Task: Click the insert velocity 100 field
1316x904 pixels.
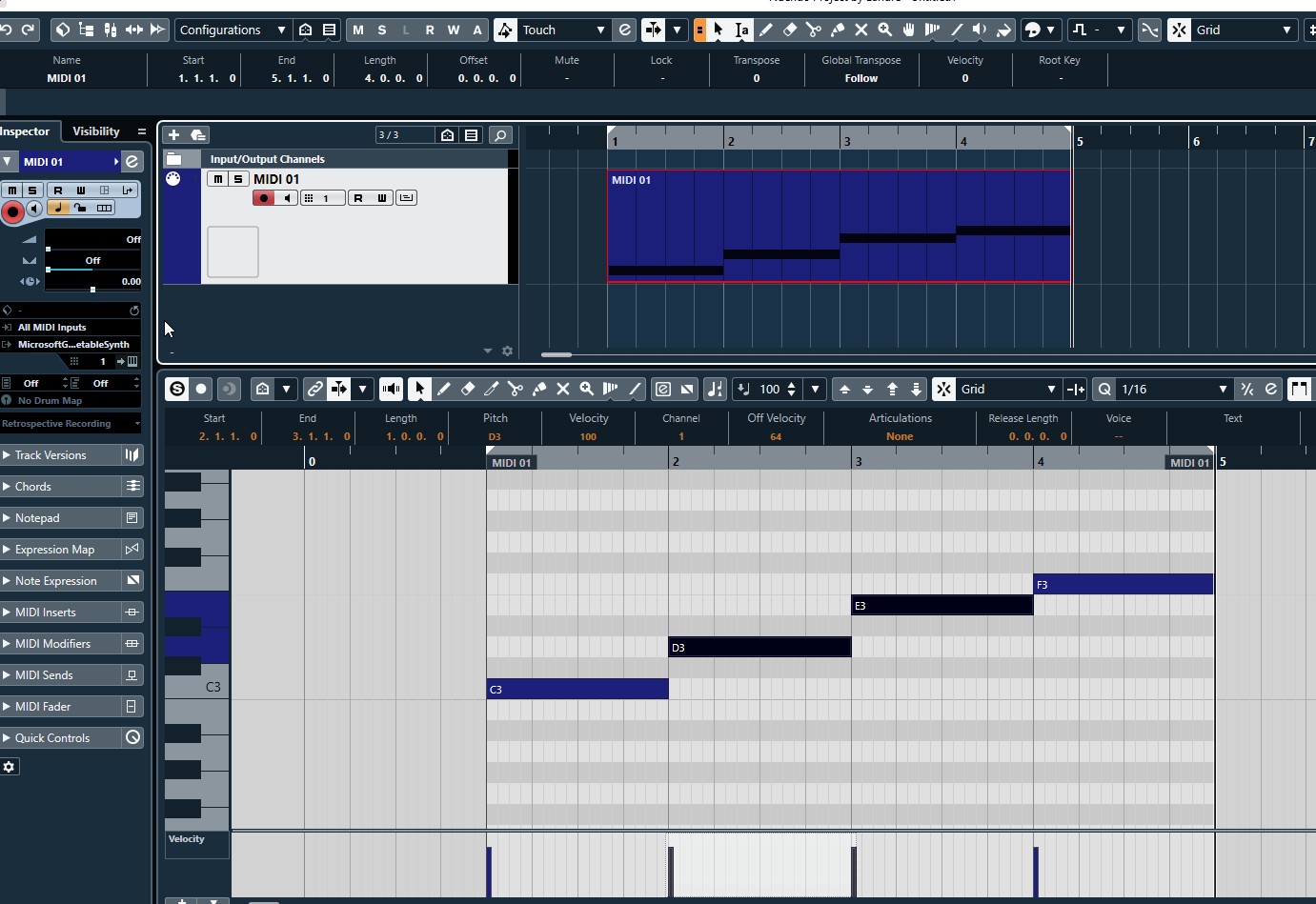Action: (x=770, y=389)
